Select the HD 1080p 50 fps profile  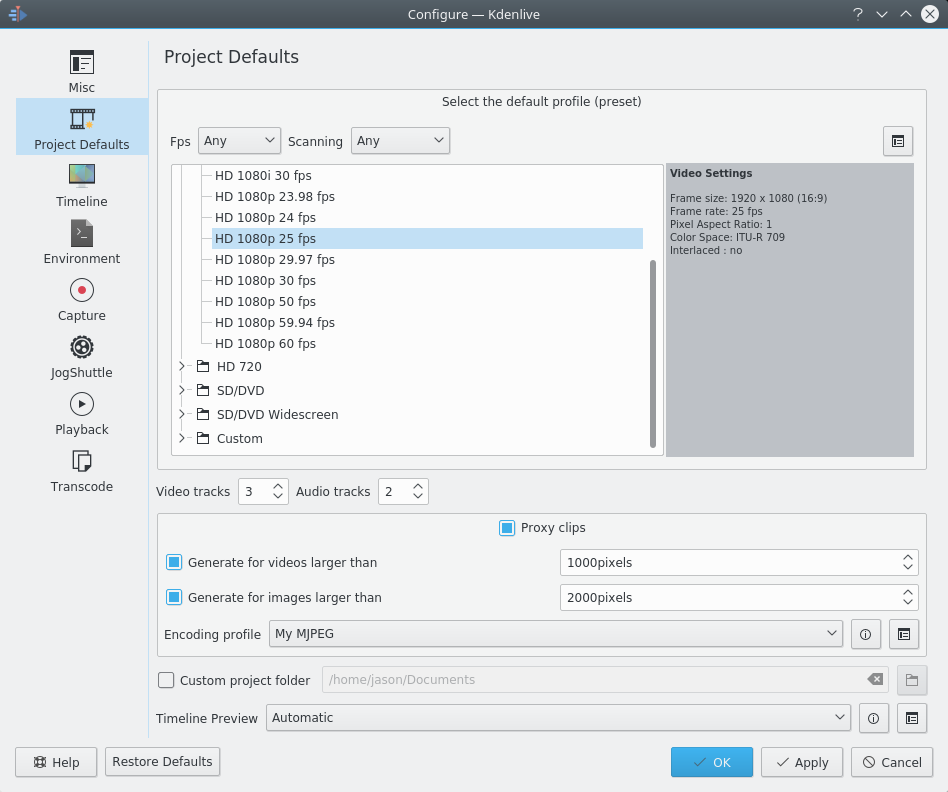(427, 302)
